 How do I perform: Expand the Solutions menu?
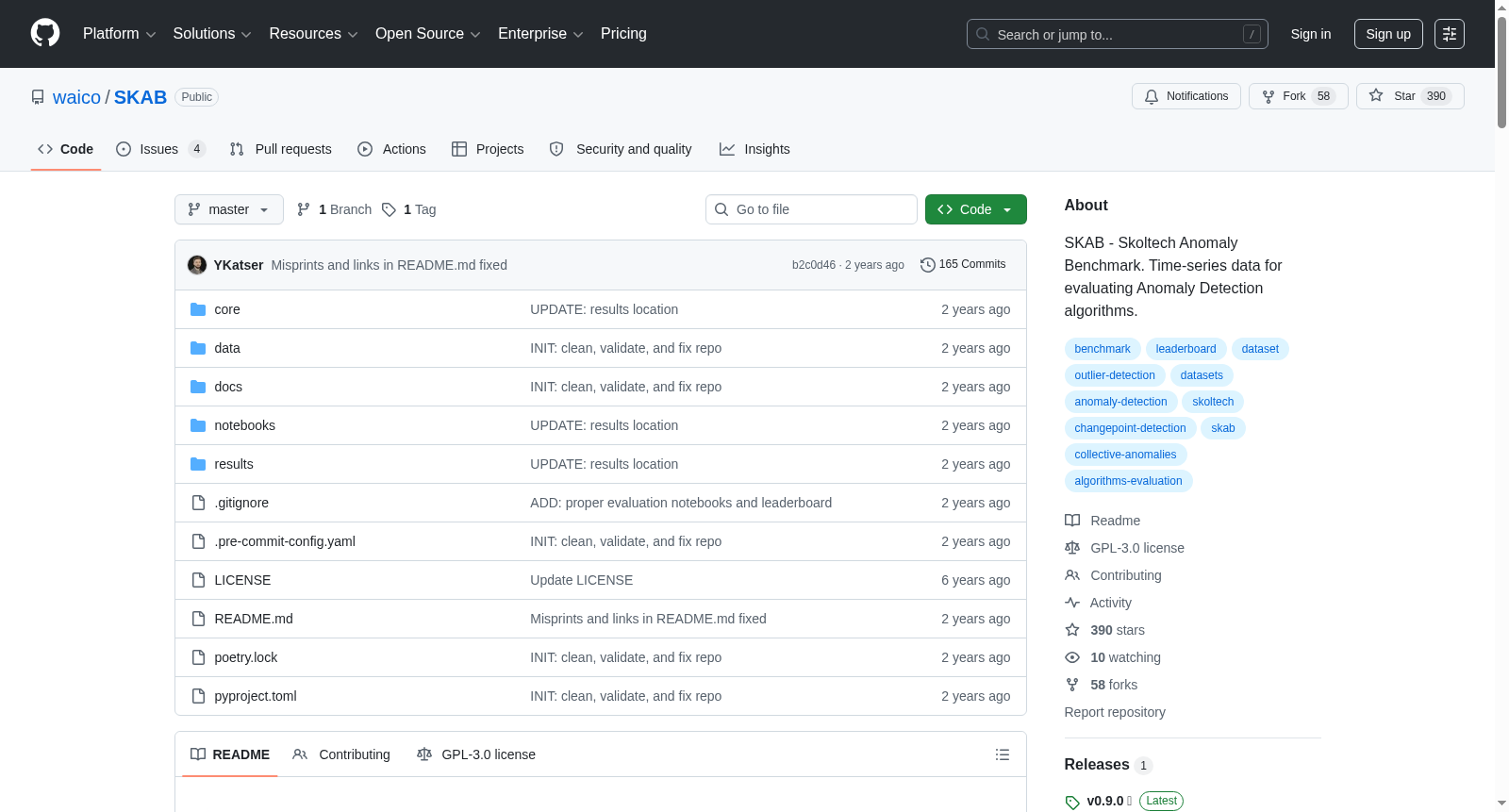[212, 34]
